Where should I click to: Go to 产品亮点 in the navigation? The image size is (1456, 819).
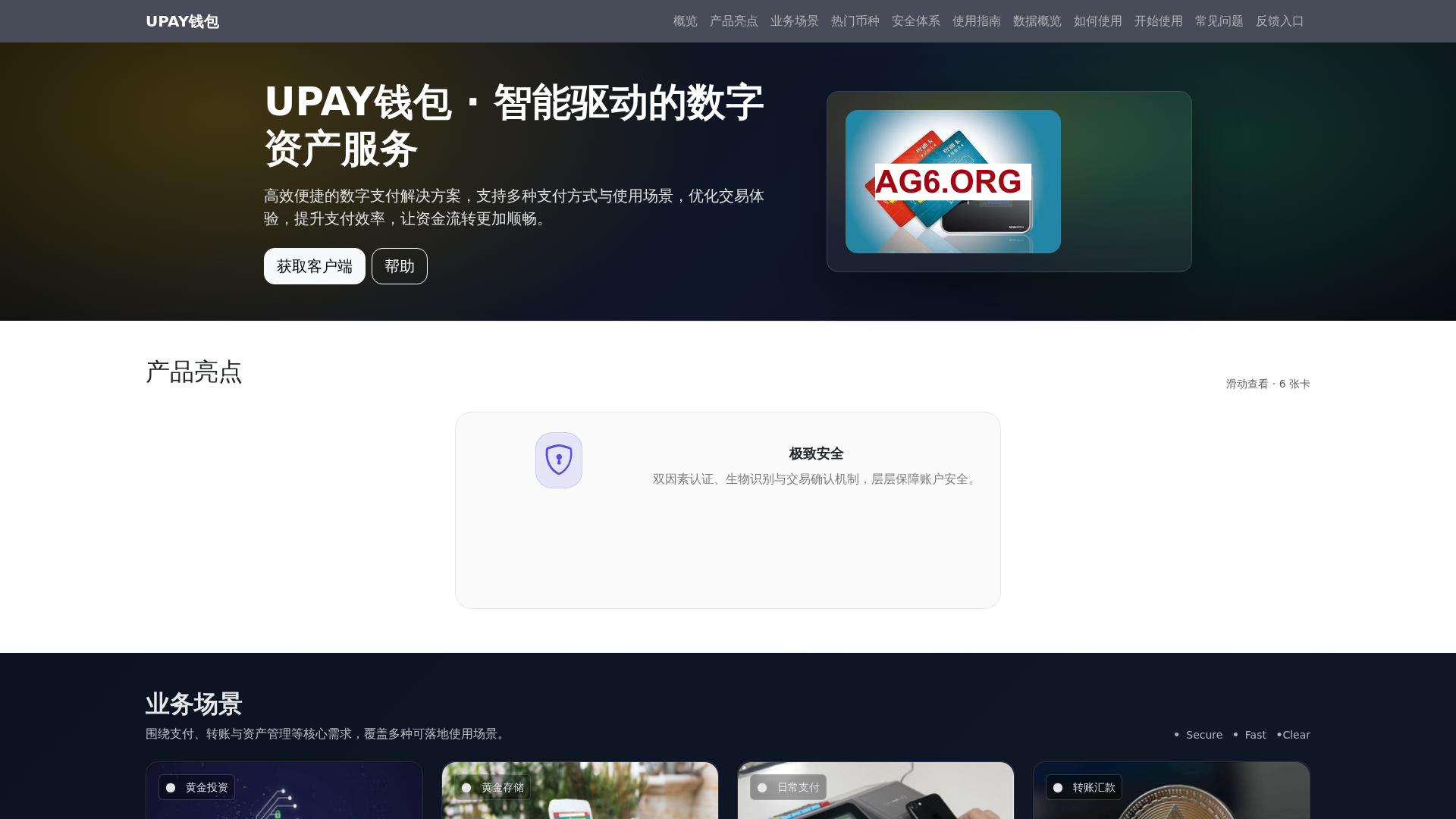[x=733, y=21]
